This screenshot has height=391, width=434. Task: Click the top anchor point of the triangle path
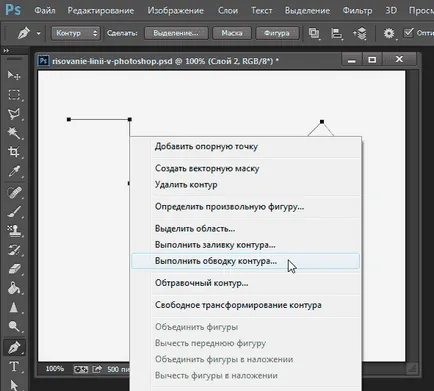pyautogui.click(x=322, y=122)
